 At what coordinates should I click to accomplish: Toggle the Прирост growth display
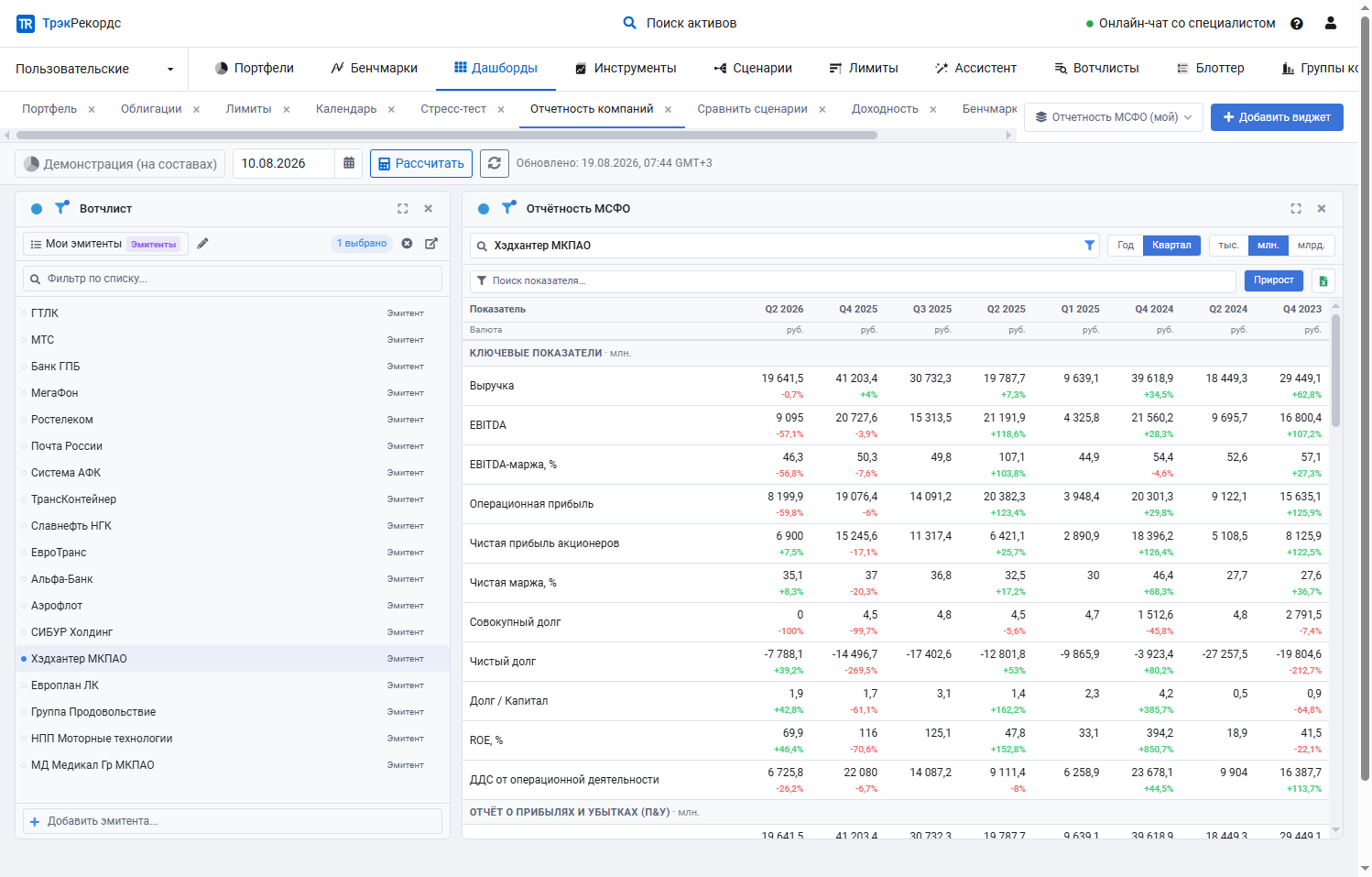tap(1274, 280)
